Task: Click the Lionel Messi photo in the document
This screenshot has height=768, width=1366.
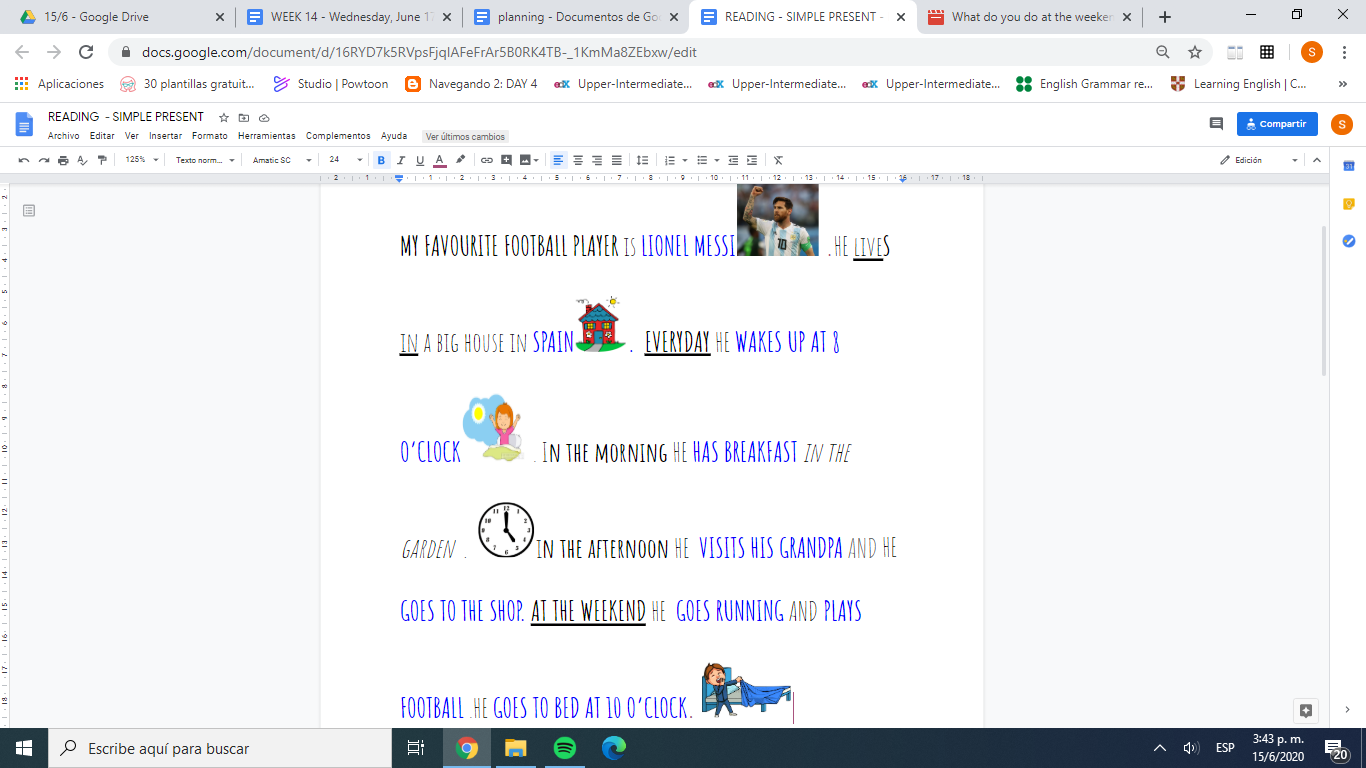Action: [x=778, y=220]
